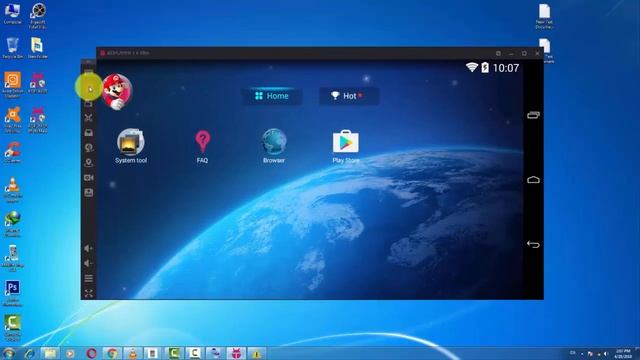Viewport: 640px width, 360px height.
Task: Click the green Camtasia taskbar icon
Action: point(174,353)
